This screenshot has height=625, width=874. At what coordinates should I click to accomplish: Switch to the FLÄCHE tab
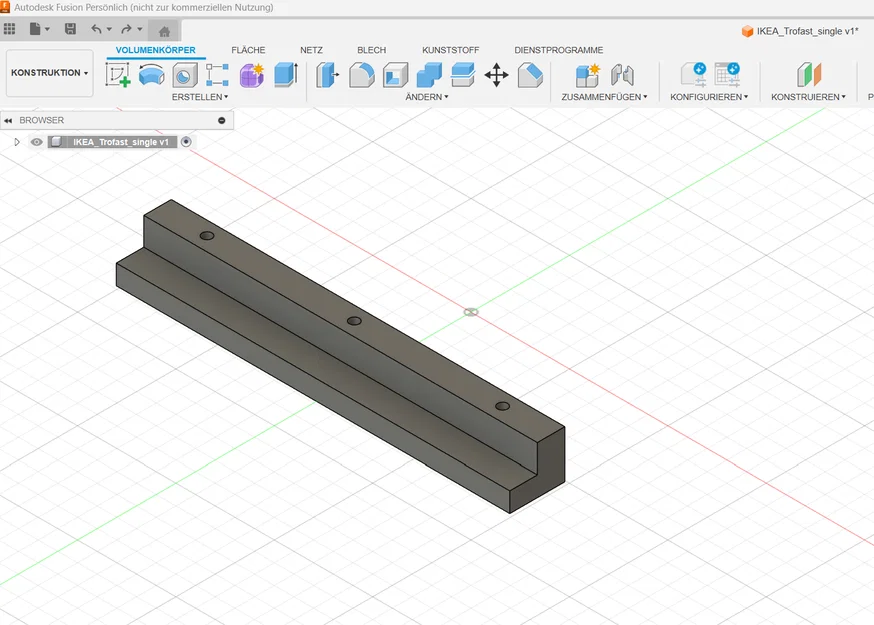pos(248,50)
